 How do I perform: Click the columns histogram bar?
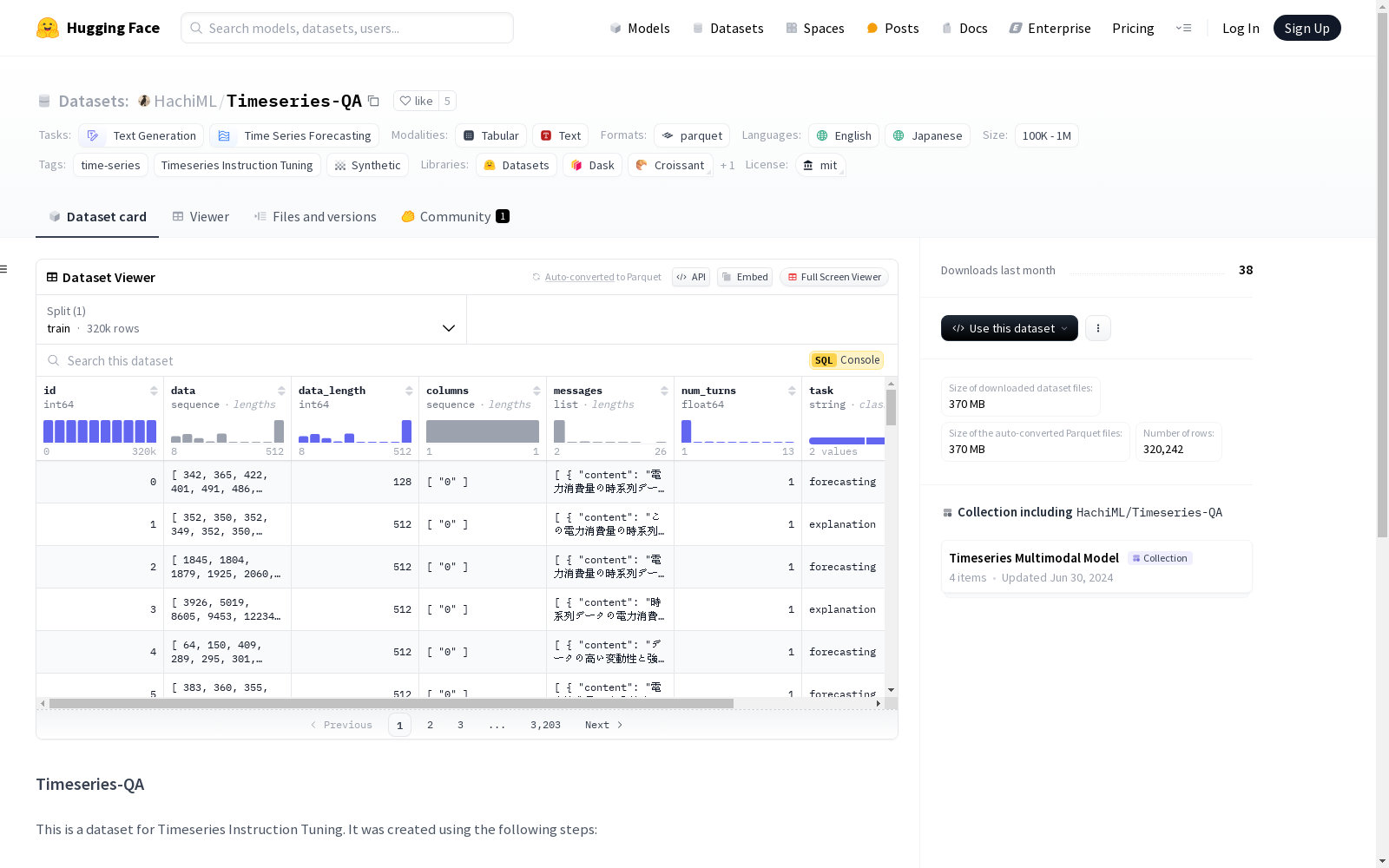coord(483,431)
